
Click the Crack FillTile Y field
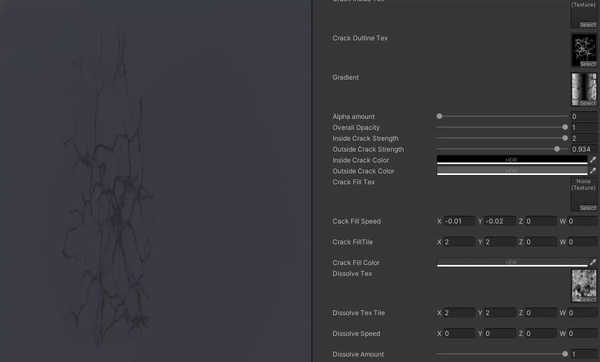pos(500,242)
